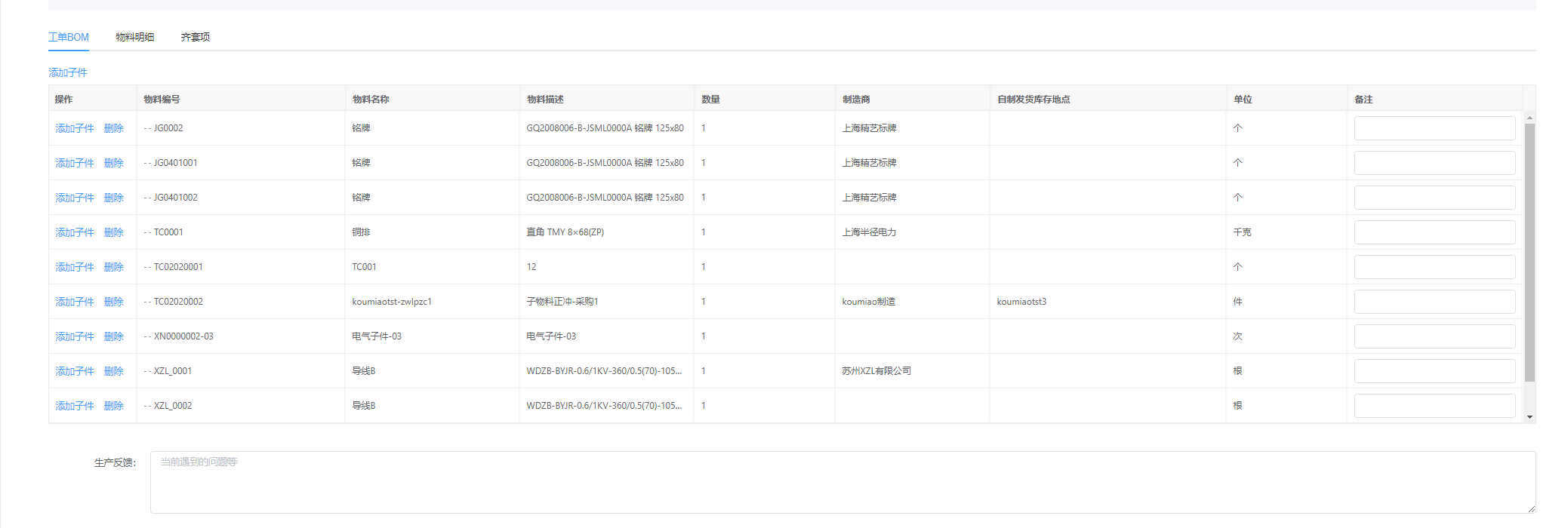The image size is (1568, 528).
Task: Open the 齐套项 tab
Action: tap(196, 37)
